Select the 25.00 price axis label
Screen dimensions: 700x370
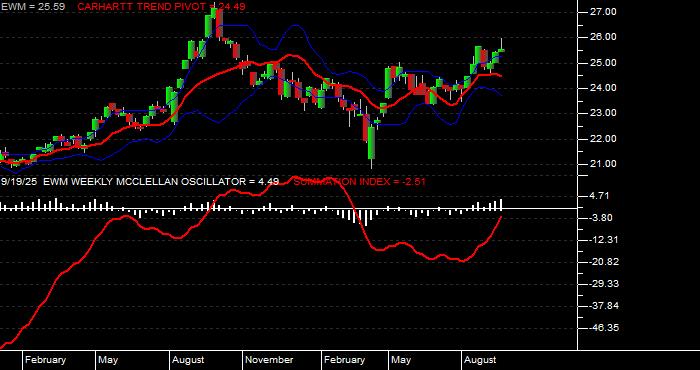[604, 62]
